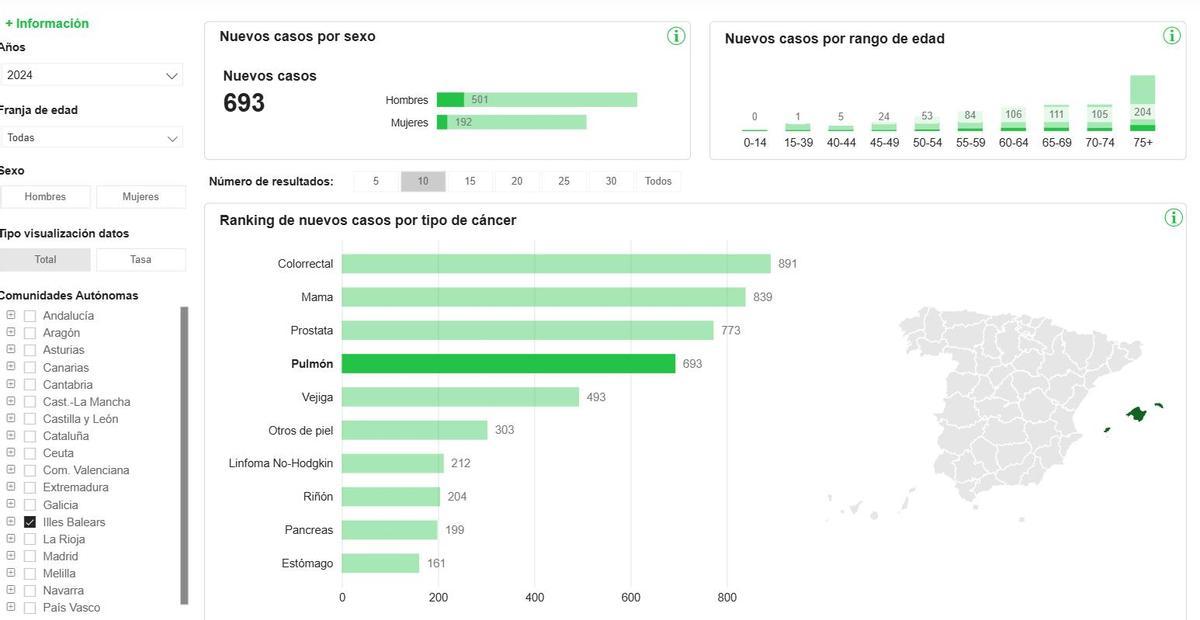Click the Colorrectal bar in the ranking

click(555, 264)
